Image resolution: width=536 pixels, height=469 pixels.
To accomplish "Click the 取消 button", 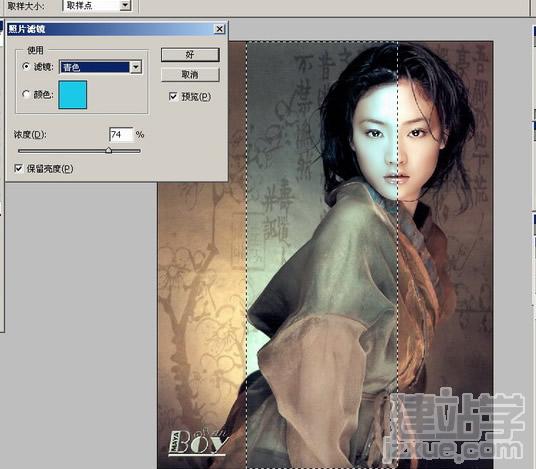I will click(190, 75).
